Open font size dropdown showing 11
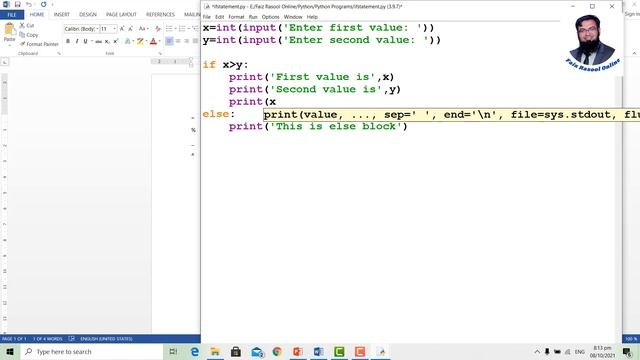The image size is (640, 360). tap(115, 29)
